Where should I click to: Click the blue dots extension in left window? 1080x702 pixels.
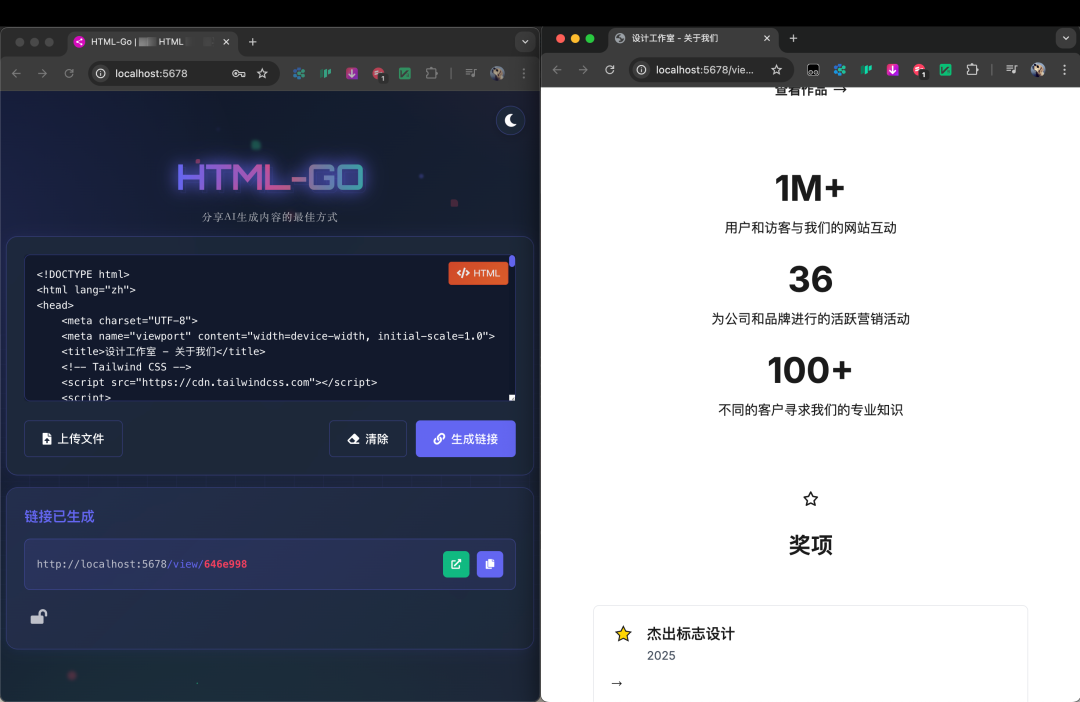pos(299,73)
